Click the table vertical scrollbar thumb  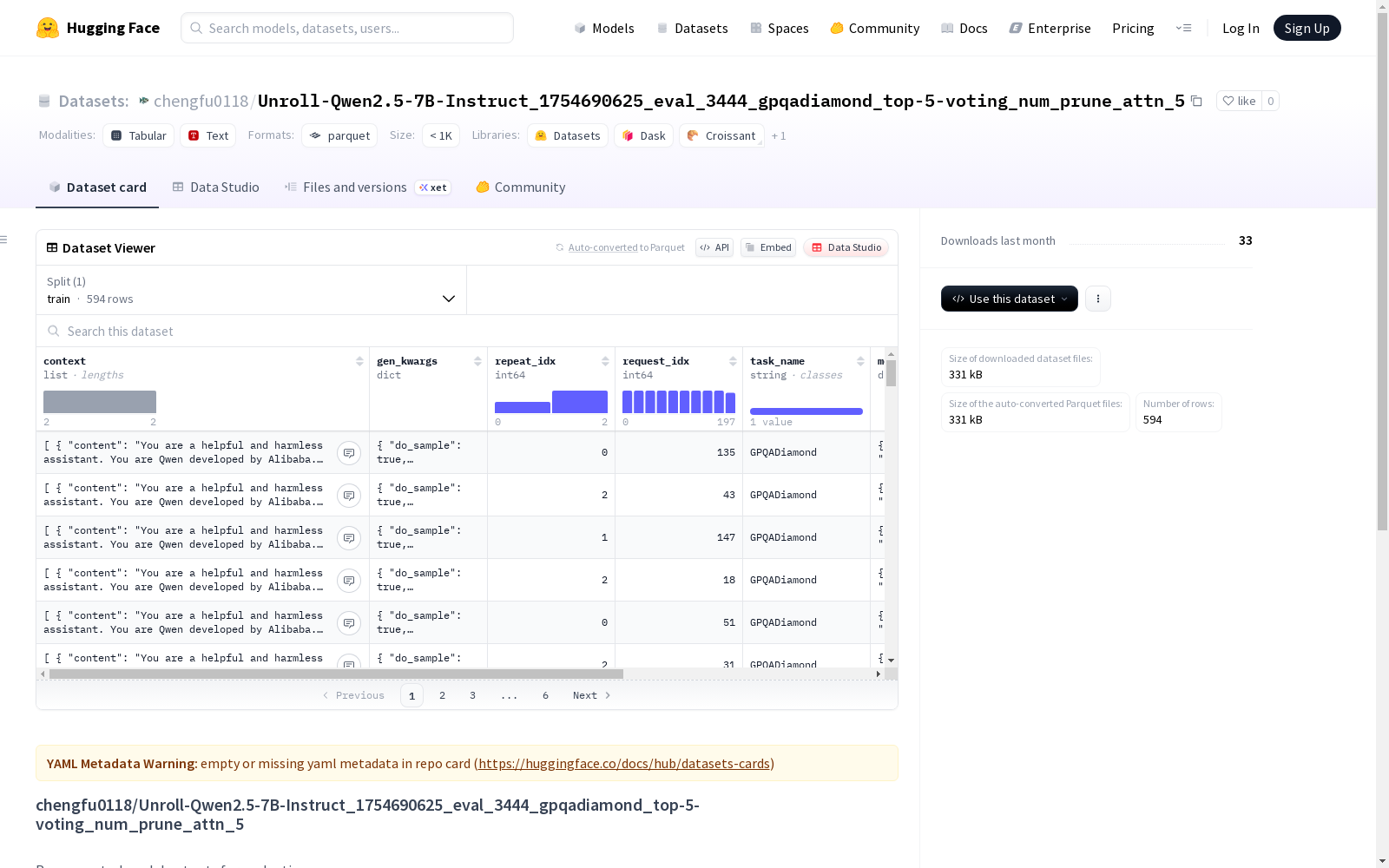(x=891, y=373)
